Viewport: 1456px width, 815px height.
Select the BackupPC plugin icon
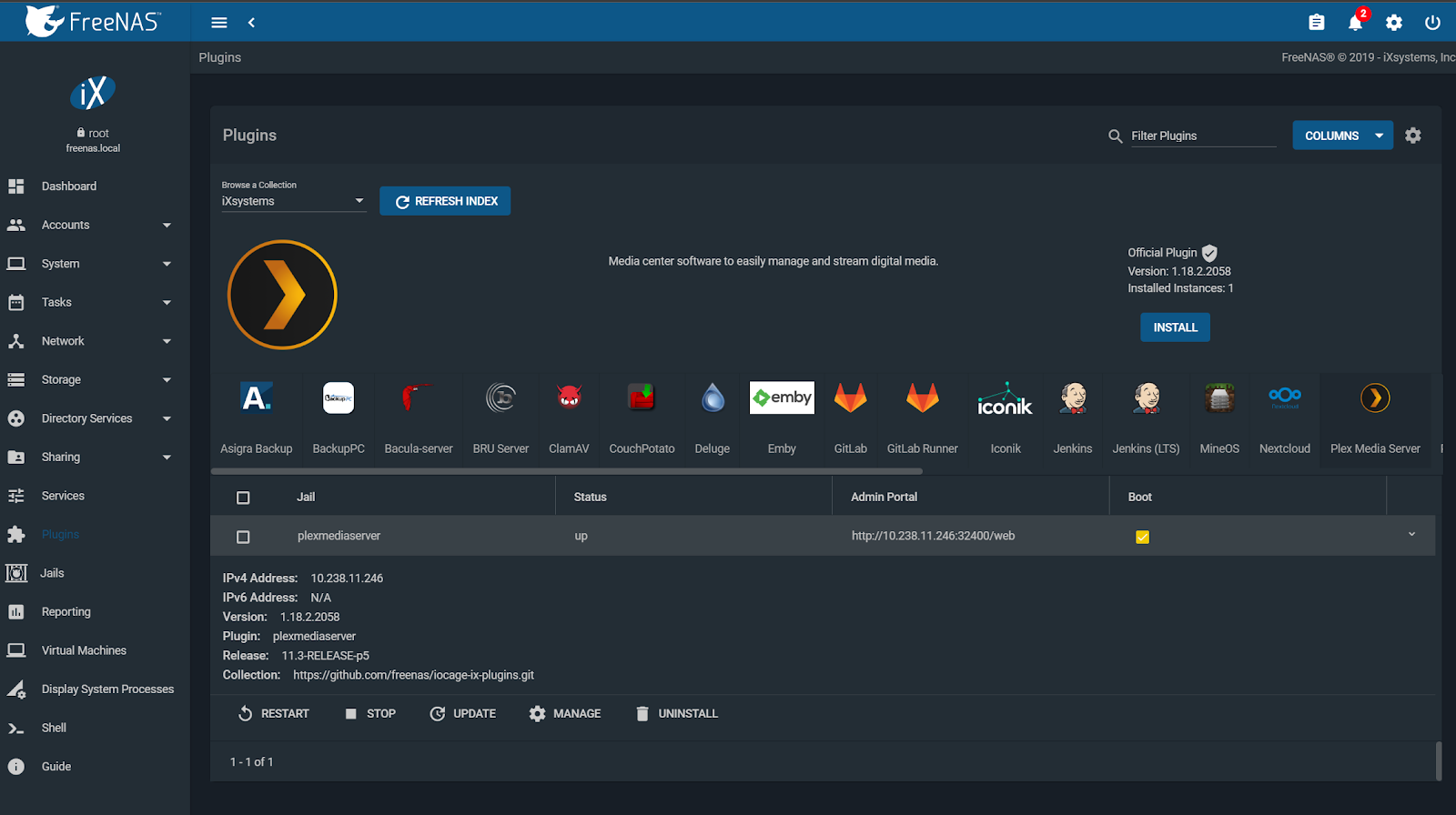coord(339,397)
